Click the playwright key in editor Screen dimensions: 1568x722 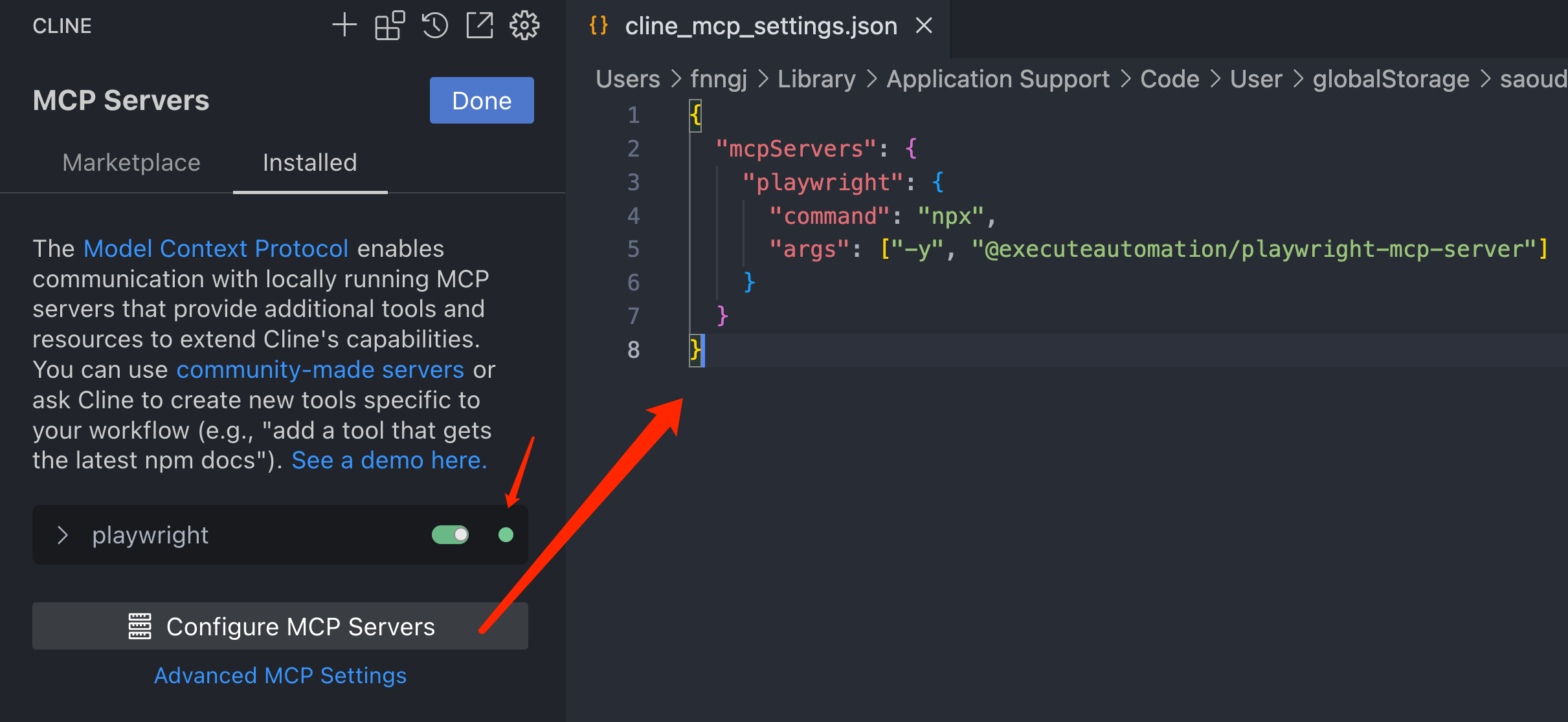click(822, 182)
